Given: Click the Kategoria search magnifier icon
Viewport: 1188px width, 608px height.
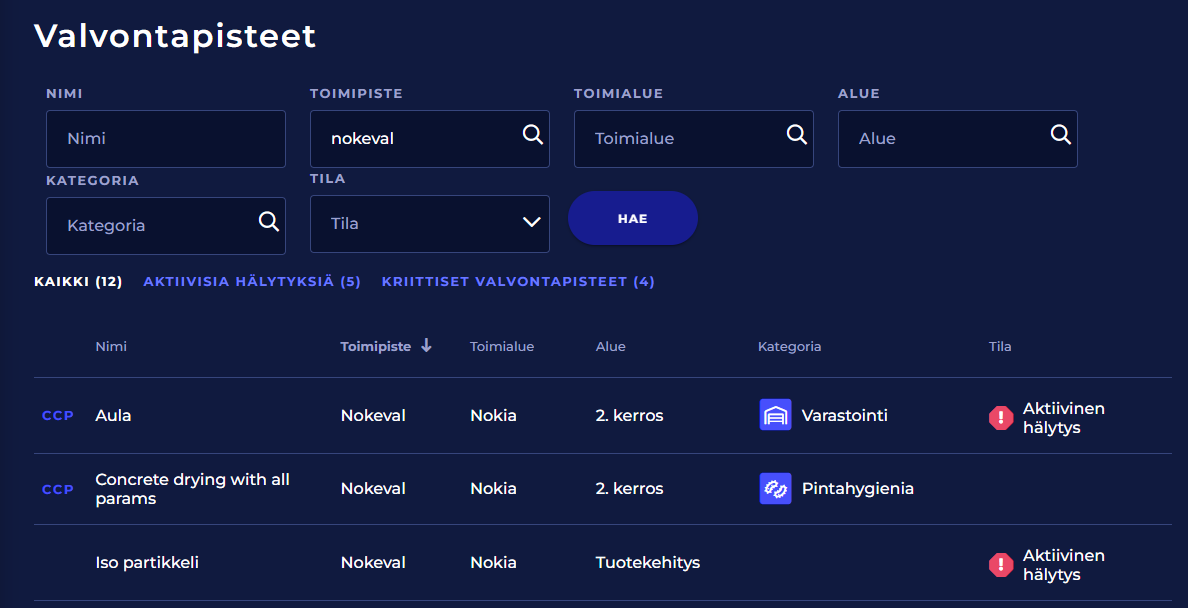Looking at the screenshot, I should [x=269, y=222].
